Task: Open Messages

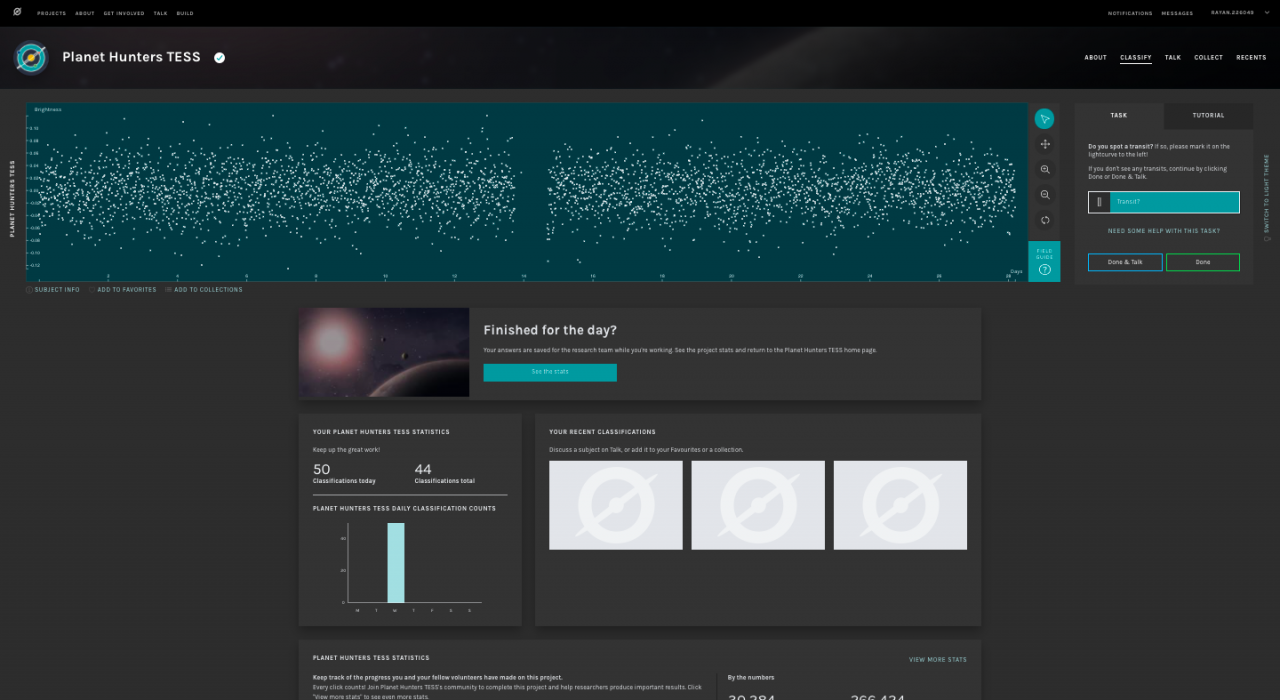Action: click(x=1177, y=13)
